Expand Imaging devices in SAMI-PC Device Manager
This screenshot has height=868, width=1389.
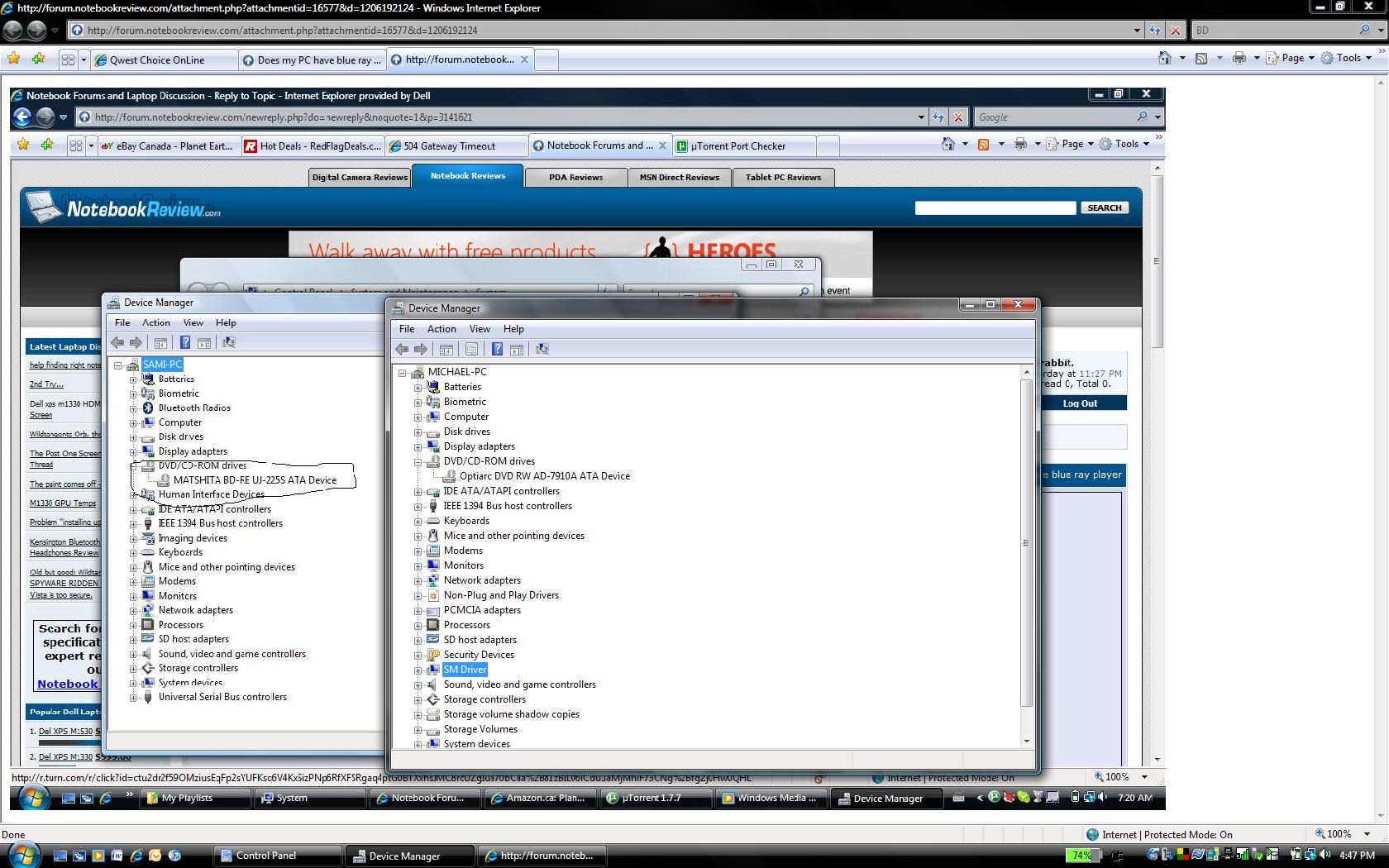133,538
